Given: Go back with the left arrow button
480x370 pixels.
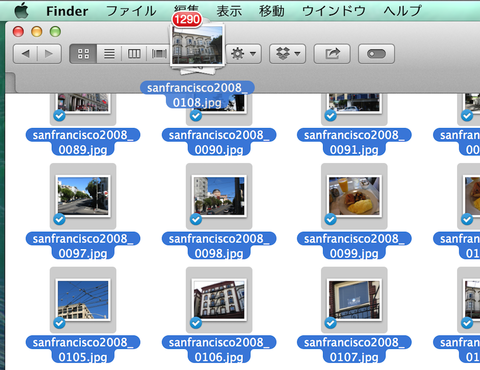Looking at the screenshot, I should click(x=25, y=54).
